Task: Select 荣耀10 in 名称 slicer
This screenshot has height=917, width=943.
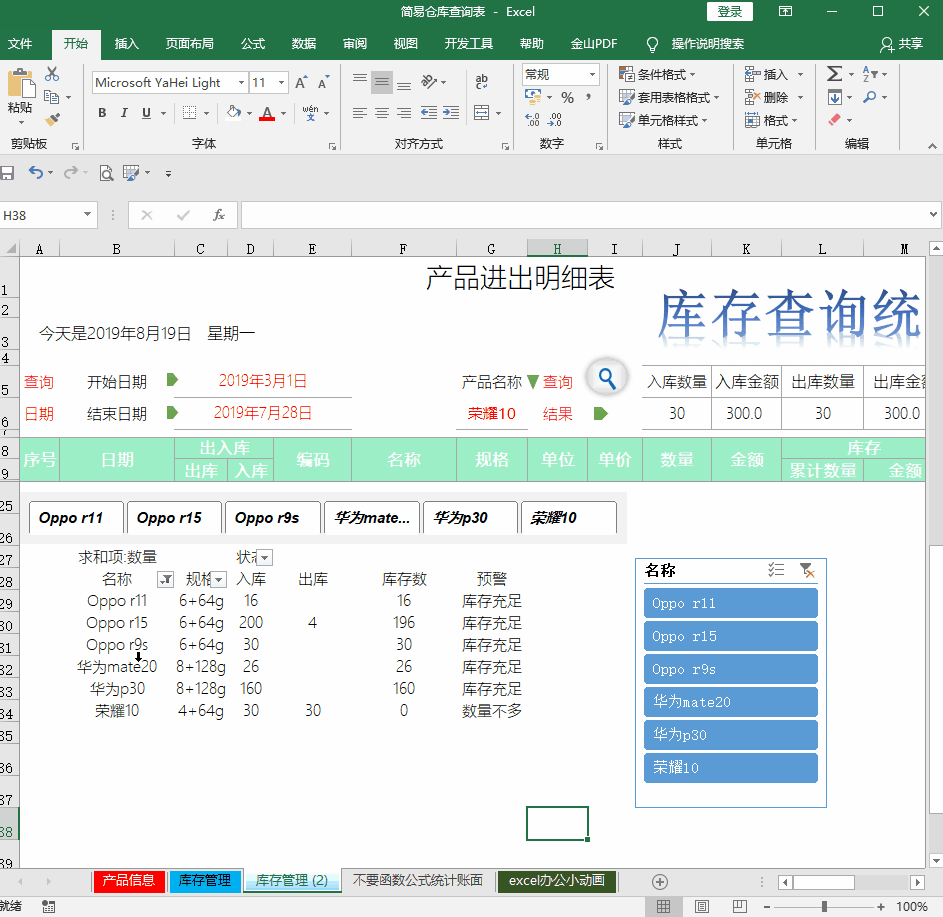Action: (x=731, y=767)
